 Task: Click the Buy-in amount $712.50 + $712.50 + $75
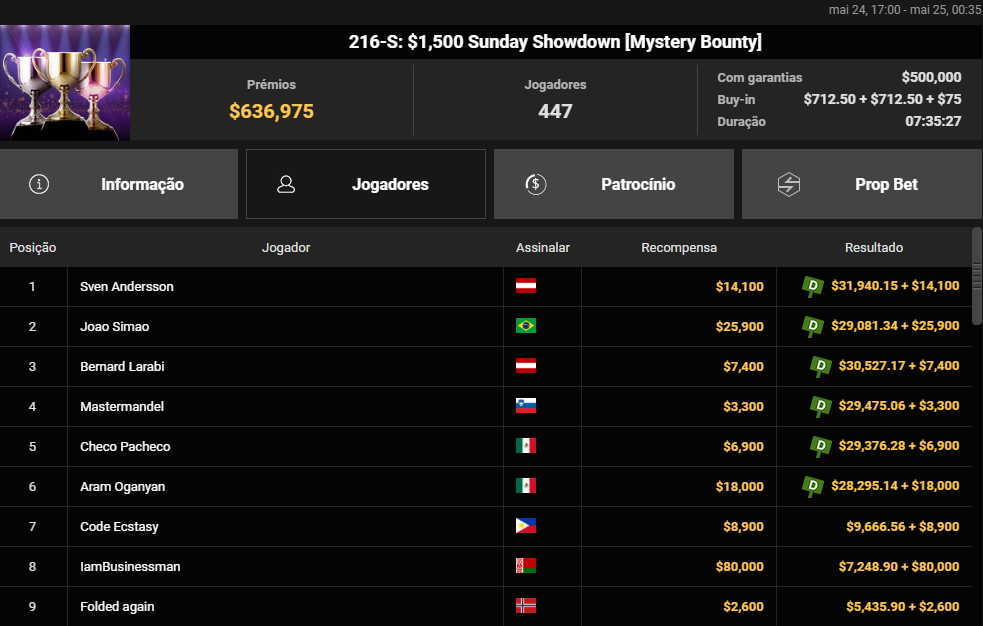click(x=883, y=99)
